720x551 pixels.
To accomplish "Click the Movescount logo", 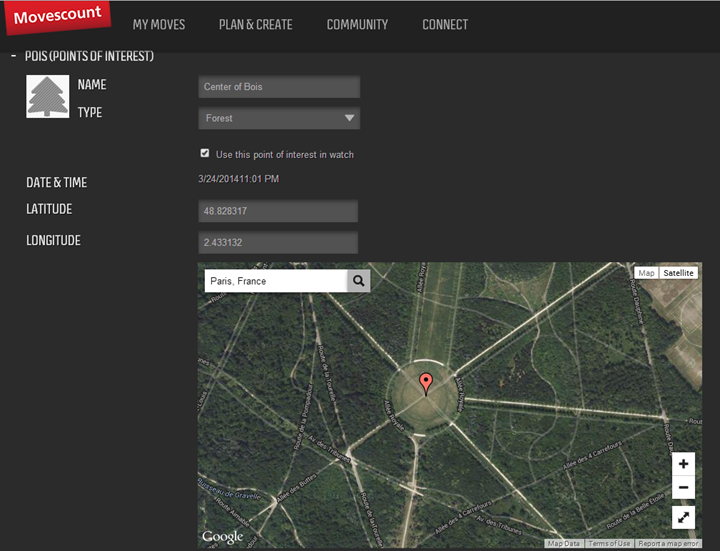I will [x=58, y=17].
